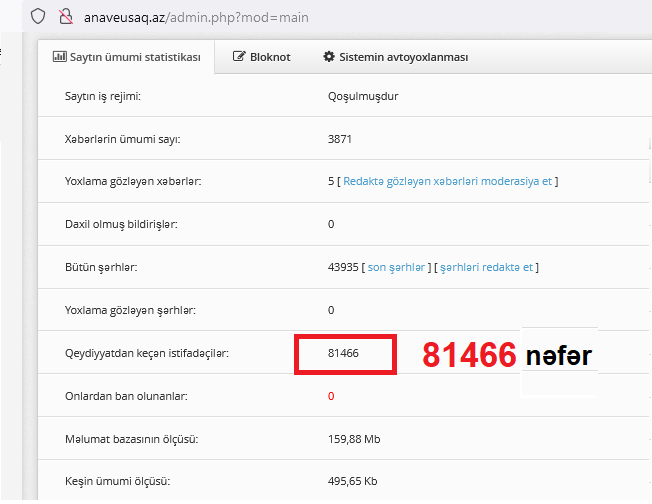The height and width of the screenshot is (504, 652).
Task: Select the Qeydiyyatdan keçən istifadəçilər label
Action: (x=146, y=354)
